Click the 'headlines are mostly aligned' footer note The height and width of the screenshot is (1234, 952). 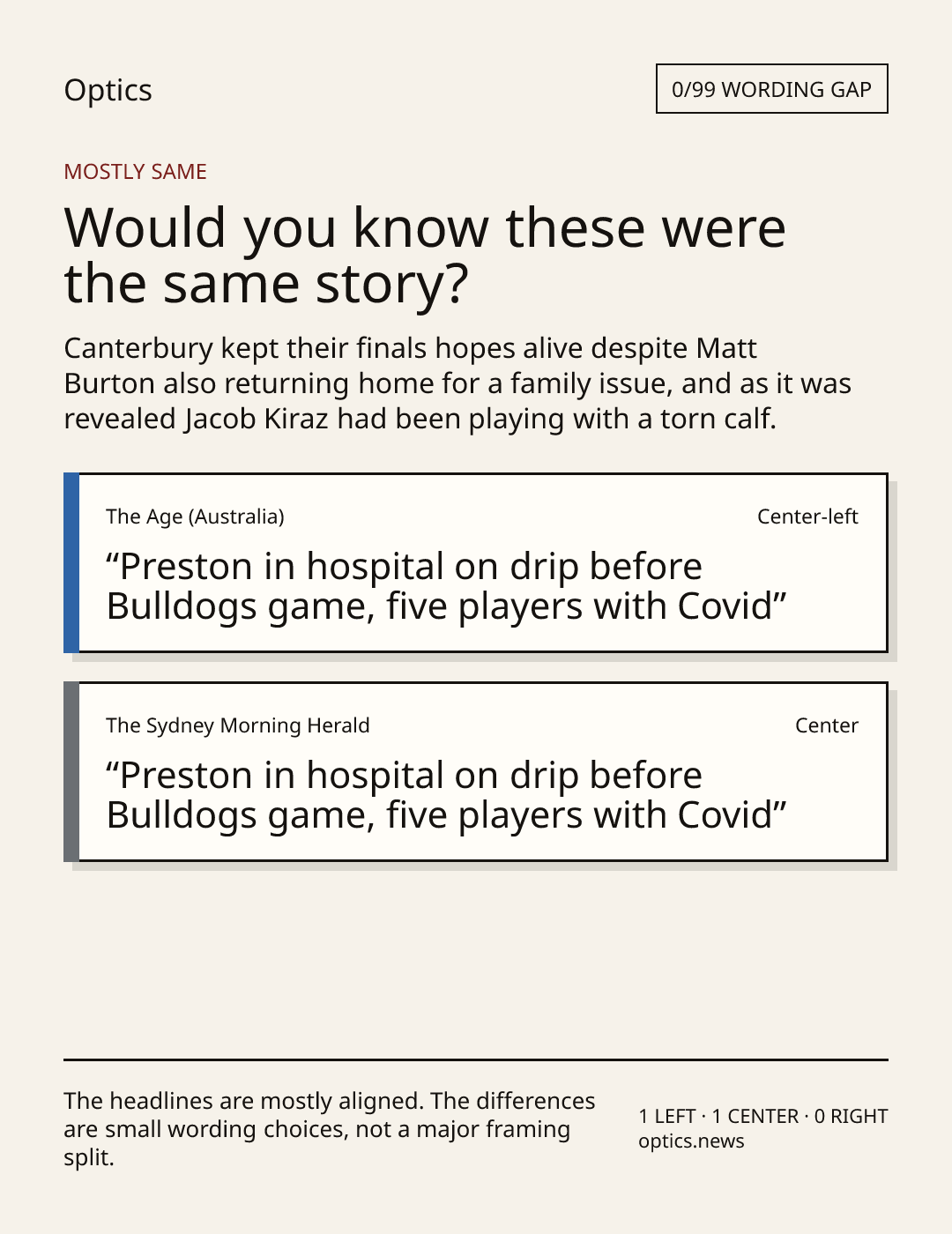(330, 1129)
